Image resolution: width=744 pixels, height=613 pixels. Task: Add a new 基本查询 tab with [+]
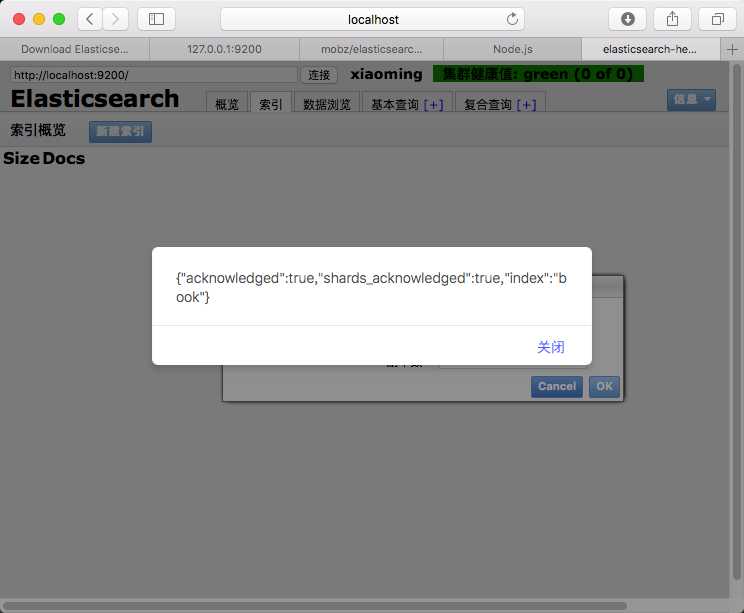(433, 105)
